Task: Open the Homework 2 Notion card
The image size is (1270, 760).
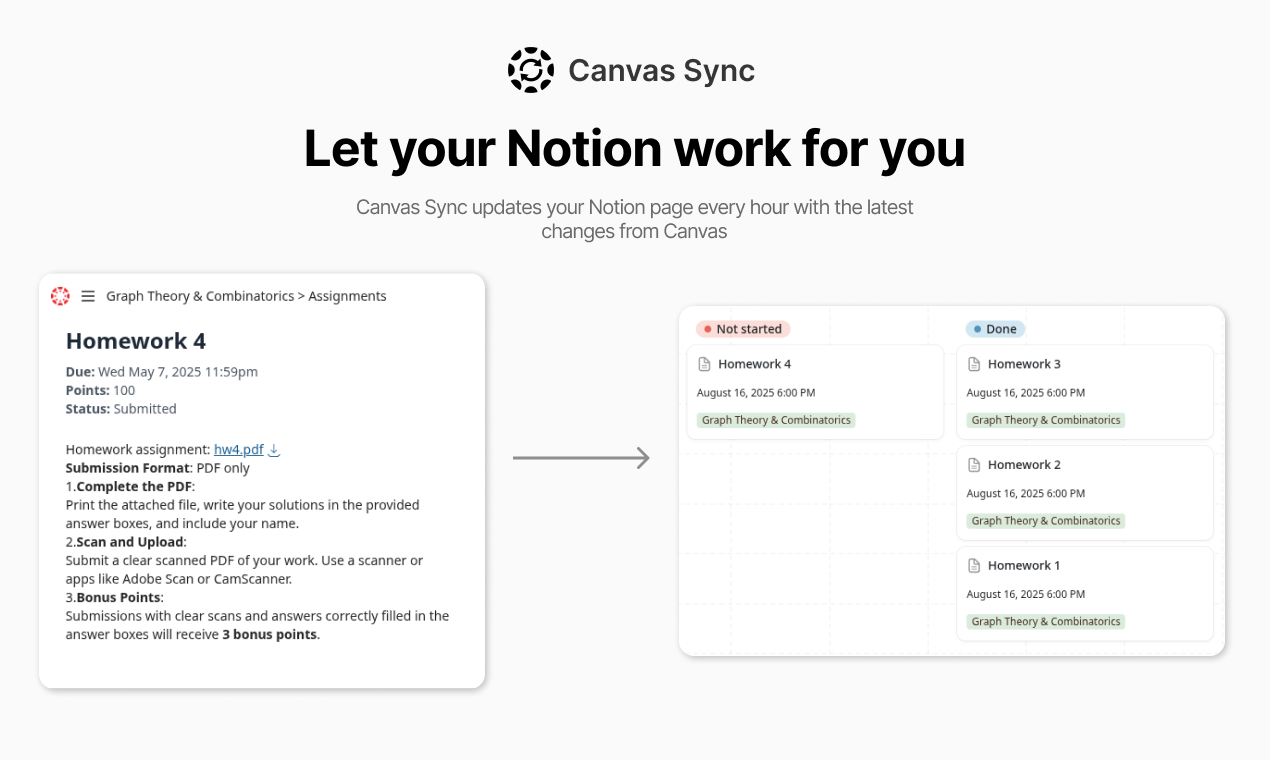Action: pyautogui.click(x=1085, y=493)
